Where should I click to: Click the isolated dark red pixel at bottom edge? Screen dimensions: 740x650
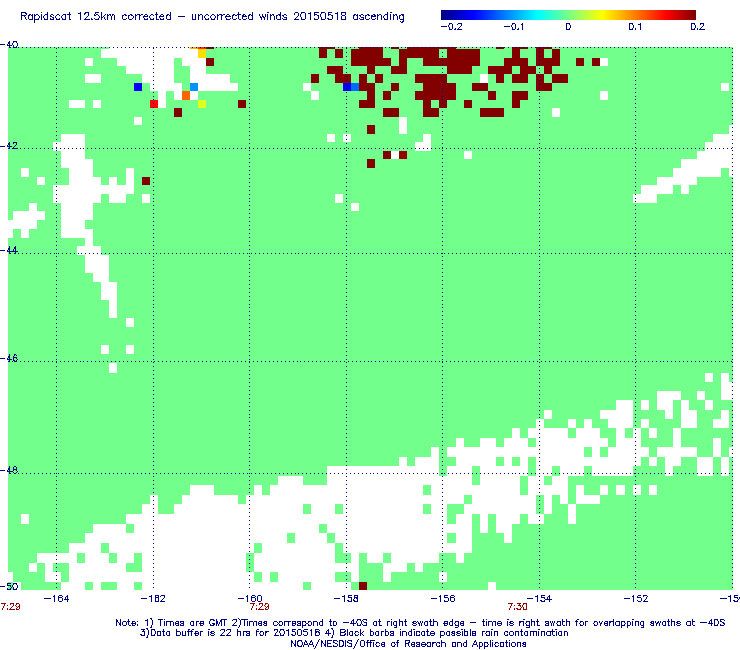363,586
